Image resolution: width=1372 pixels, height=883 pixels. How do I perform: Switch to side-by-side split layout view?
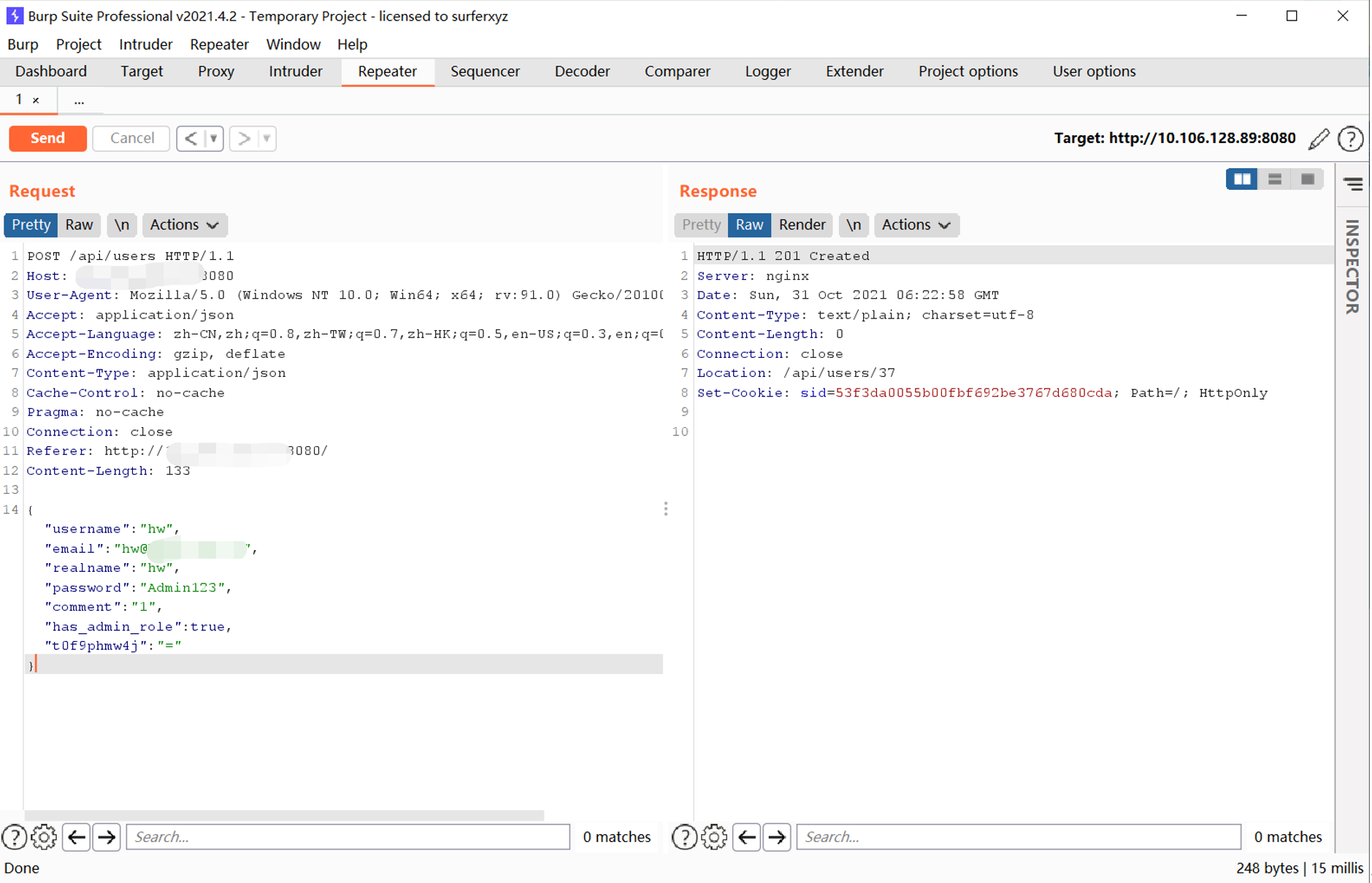pos(1241,179)
